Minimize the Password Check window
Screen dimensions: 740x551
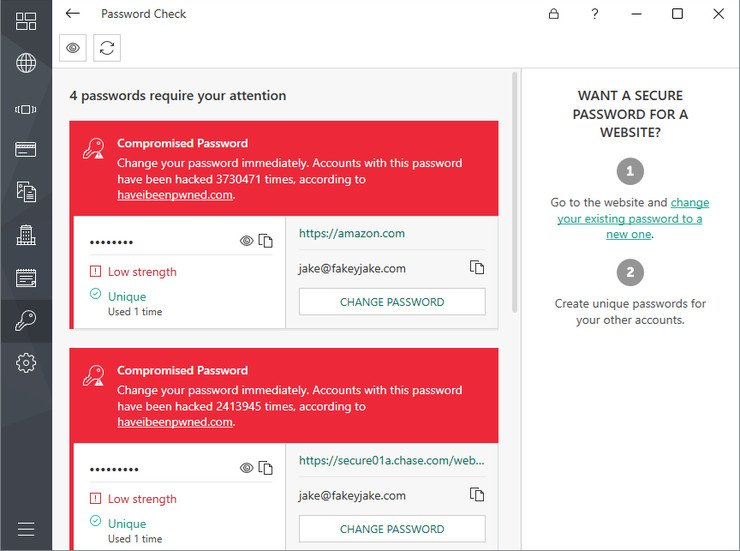[x=636, y=14]
